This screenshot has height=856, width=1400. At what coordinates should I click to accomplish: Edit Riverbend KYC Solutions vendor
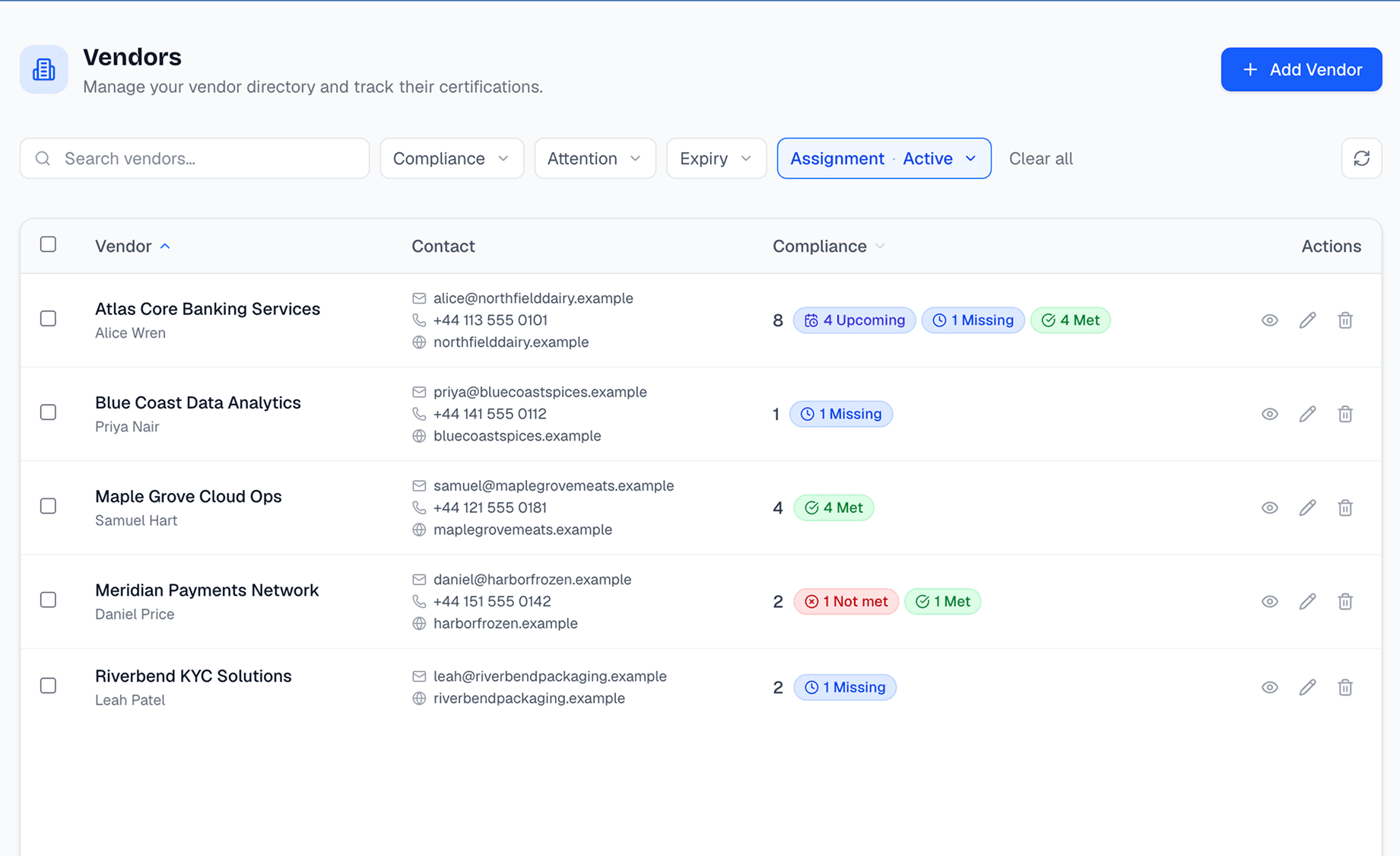(1307, 687)
